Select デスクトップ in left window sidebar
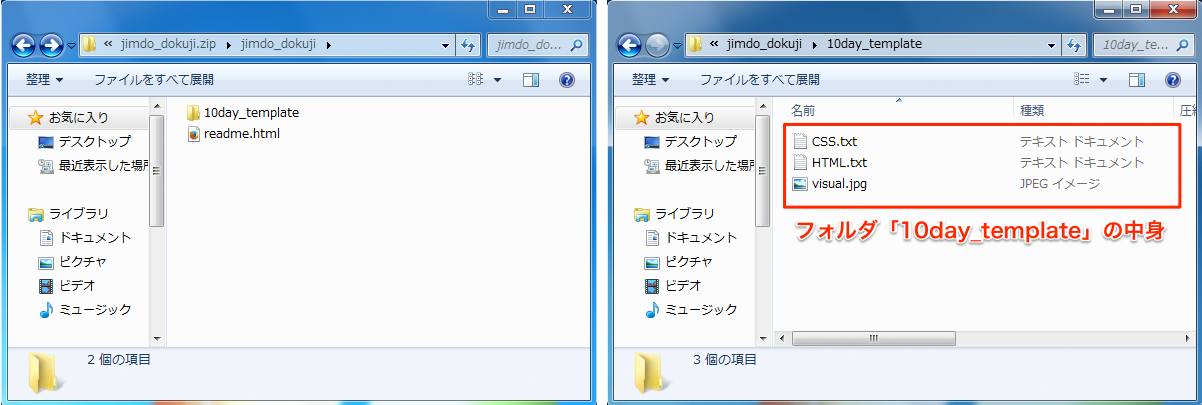Image resolution: width=1202 pixels, height=405 pixels. [x=84, y=142]
